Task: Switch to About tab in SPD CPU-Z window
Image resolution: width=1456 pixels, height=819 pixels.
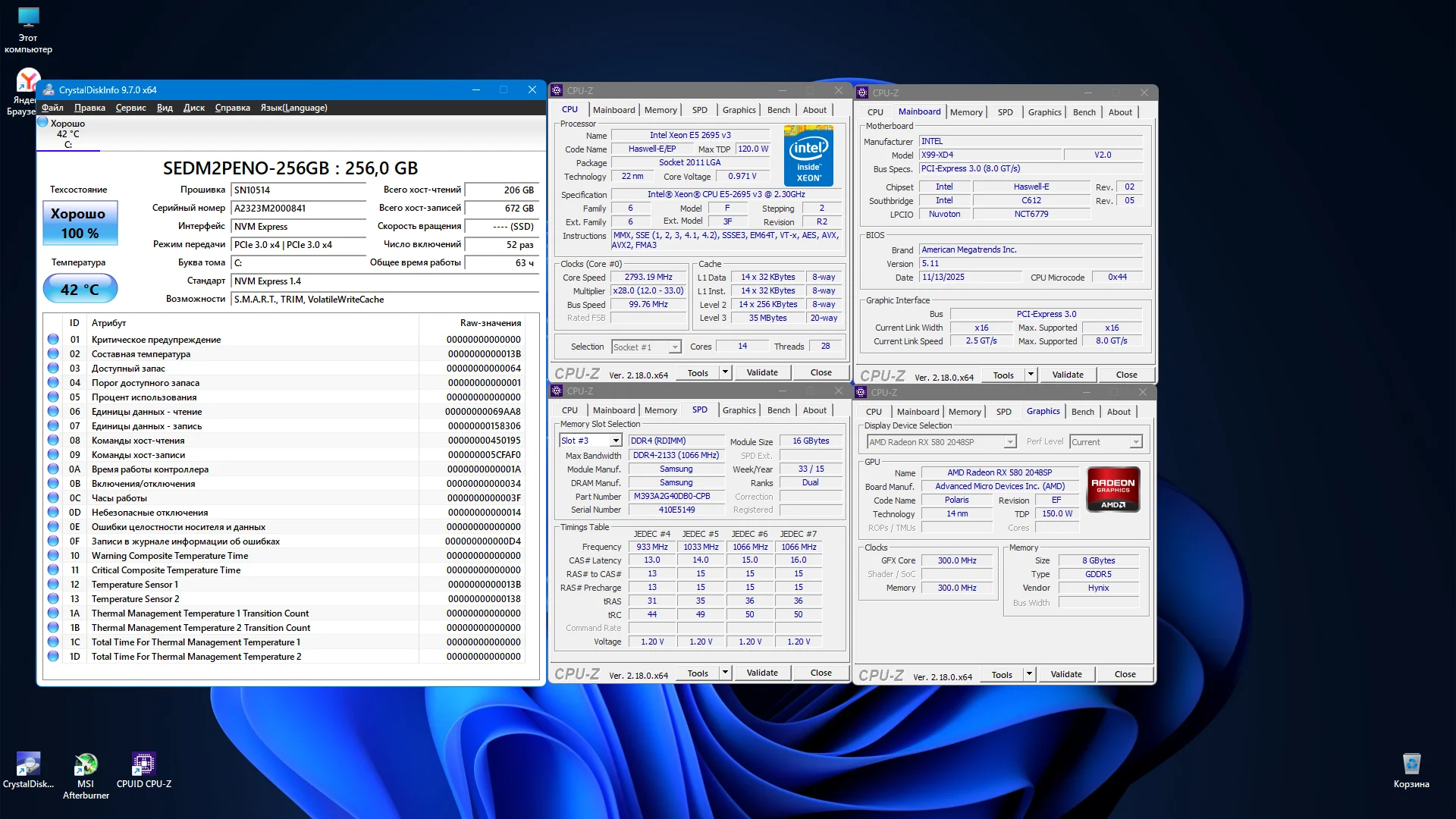Action: coord(814,410)
